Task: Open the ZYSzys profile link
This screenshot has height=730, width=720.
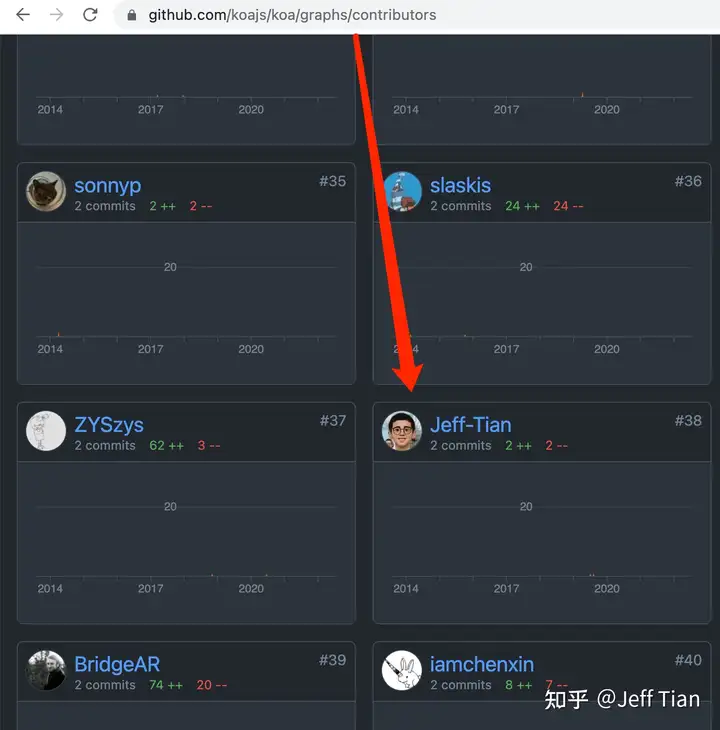Action: 109,425
